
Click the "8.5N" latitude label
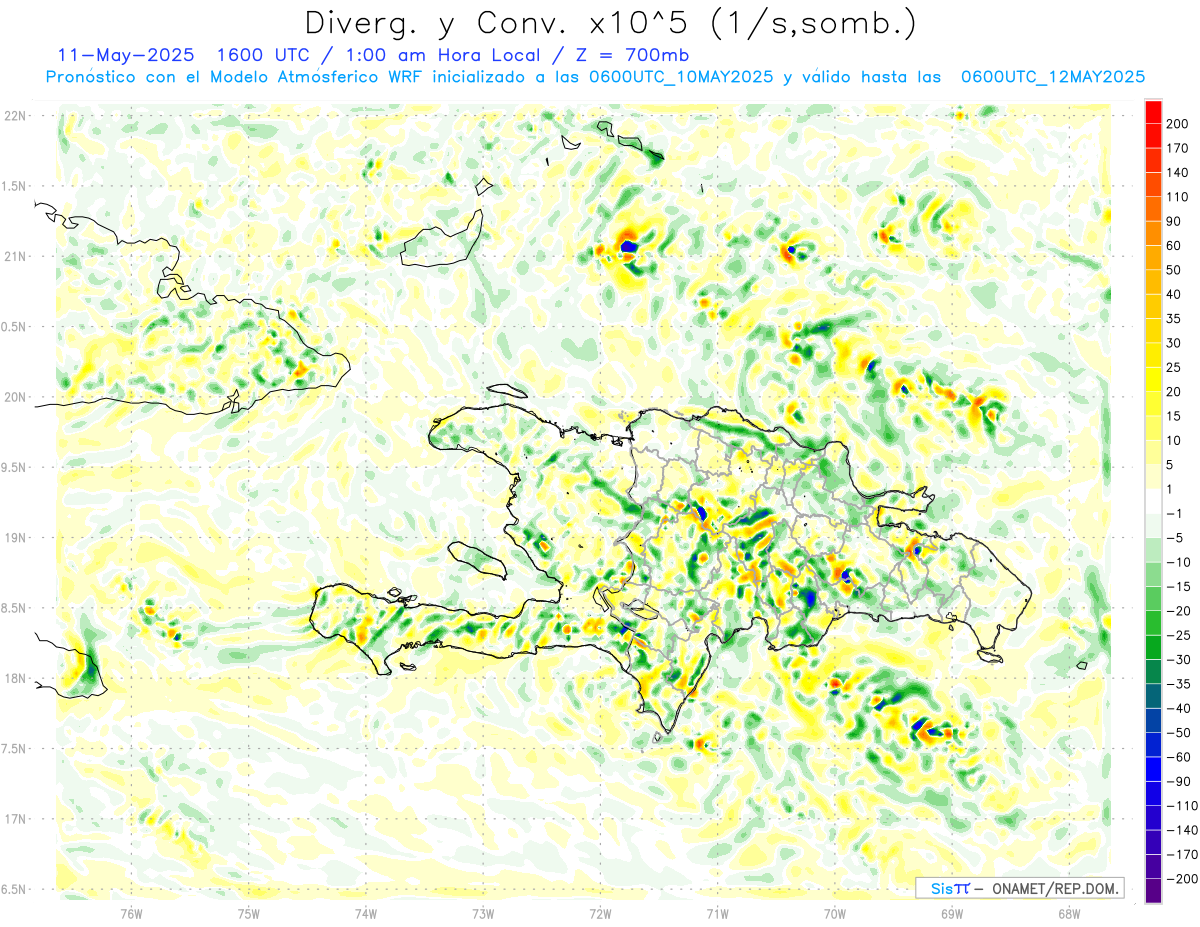13,608
